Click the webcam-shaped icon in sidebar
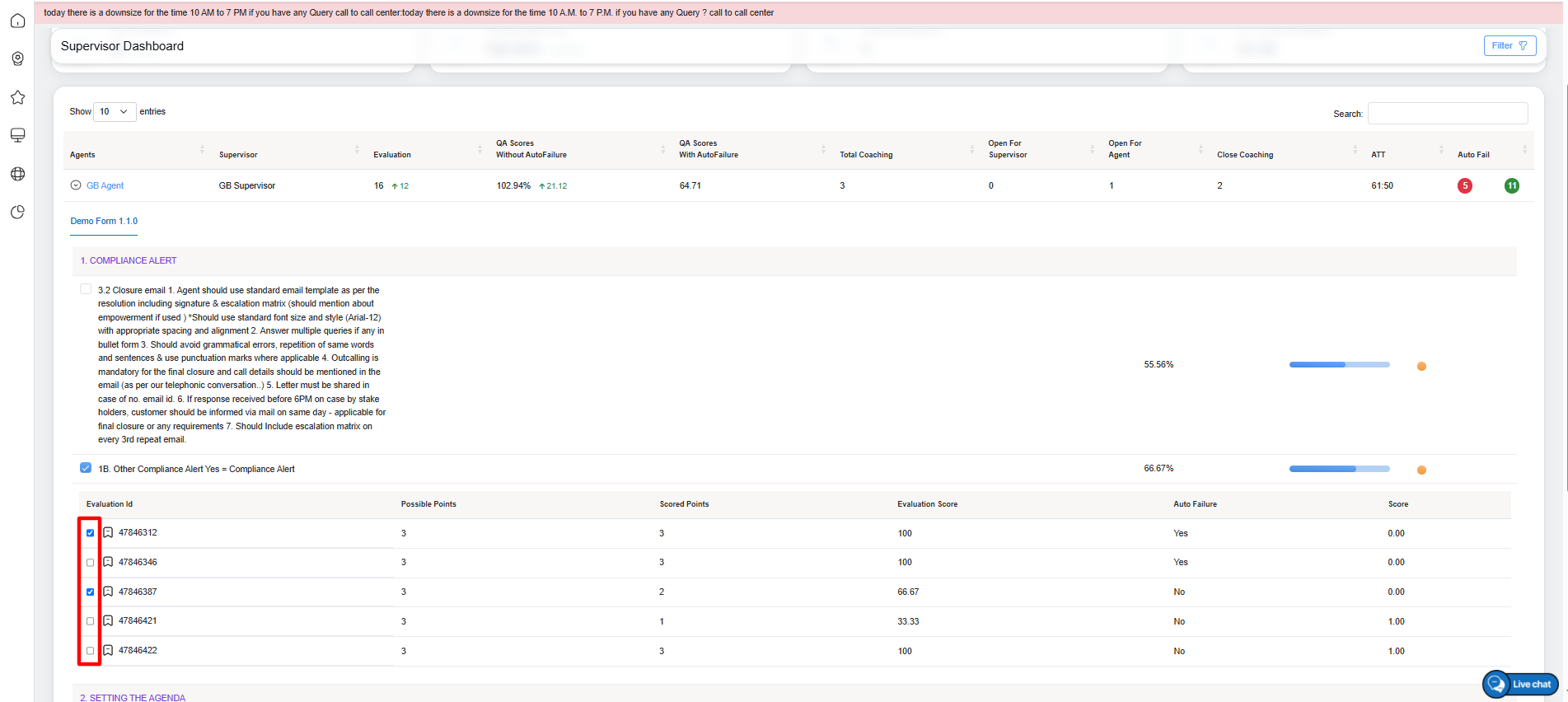The image size is (1568, 702). tap(17, 58)
